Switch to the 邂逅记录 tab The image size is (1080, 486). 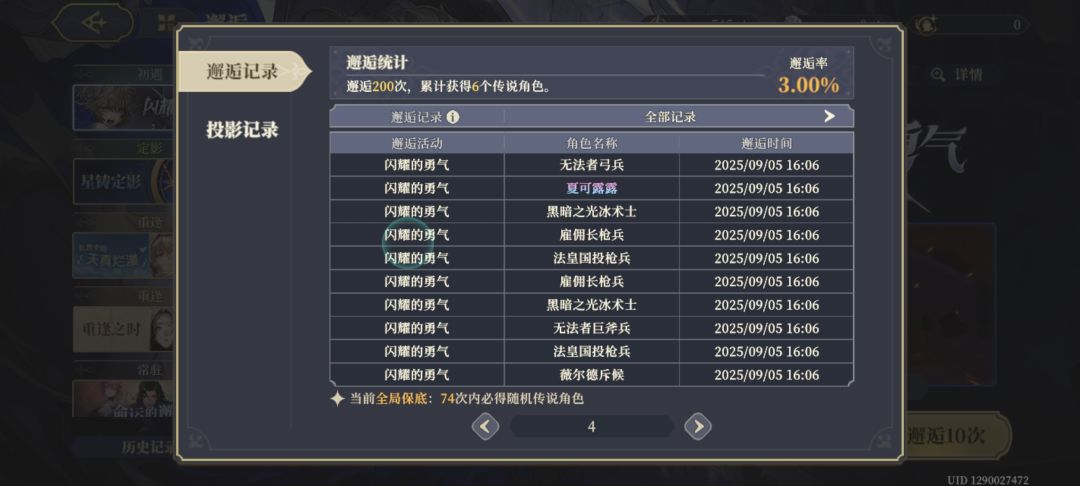coord(242,72)
